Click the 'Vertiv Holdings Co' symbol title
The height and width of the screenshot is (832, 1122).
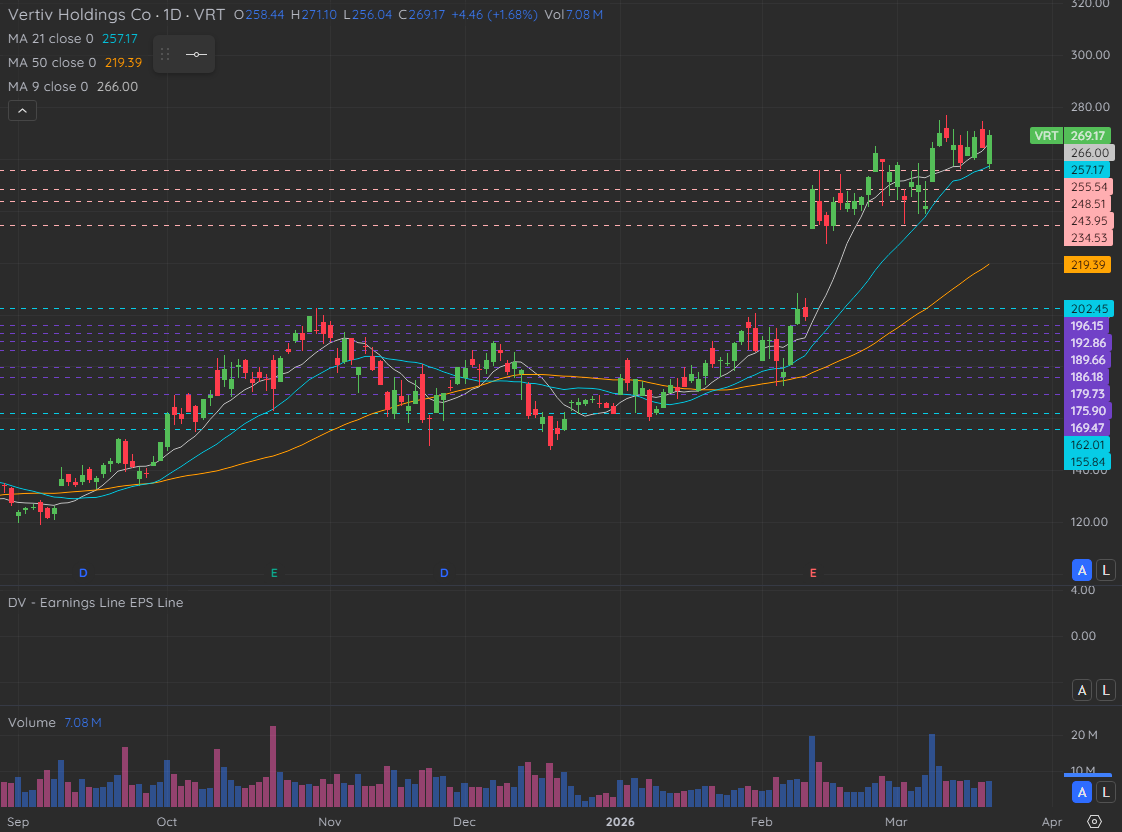[x=79, y=14]
